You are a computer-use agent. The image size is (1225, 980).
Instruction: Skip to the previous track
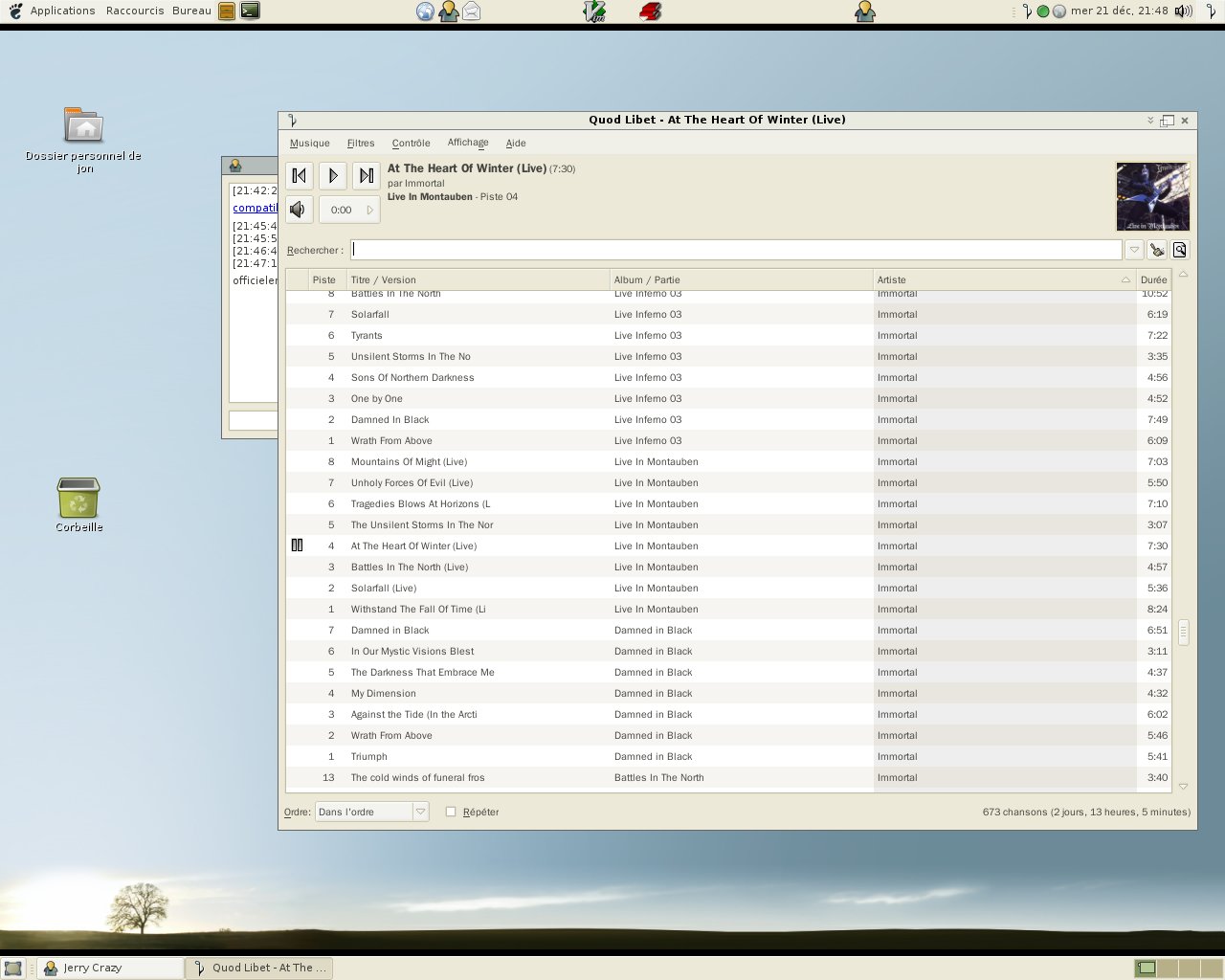[300, 175]
